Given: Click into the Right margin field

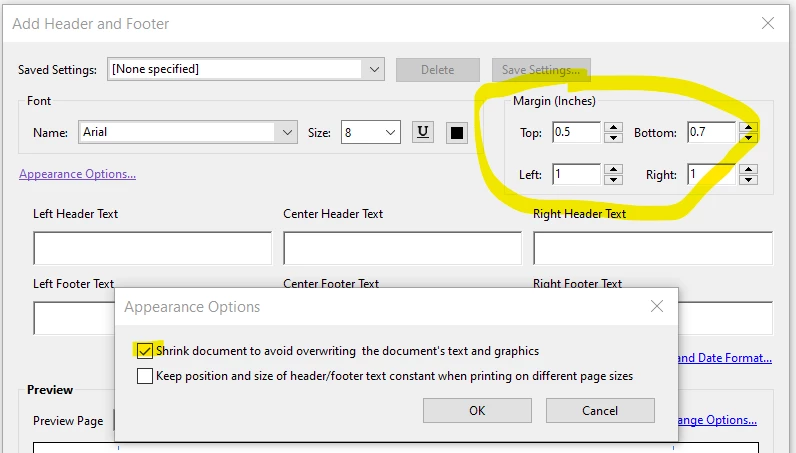Looking at the screenshot, I should click(712, 174).
